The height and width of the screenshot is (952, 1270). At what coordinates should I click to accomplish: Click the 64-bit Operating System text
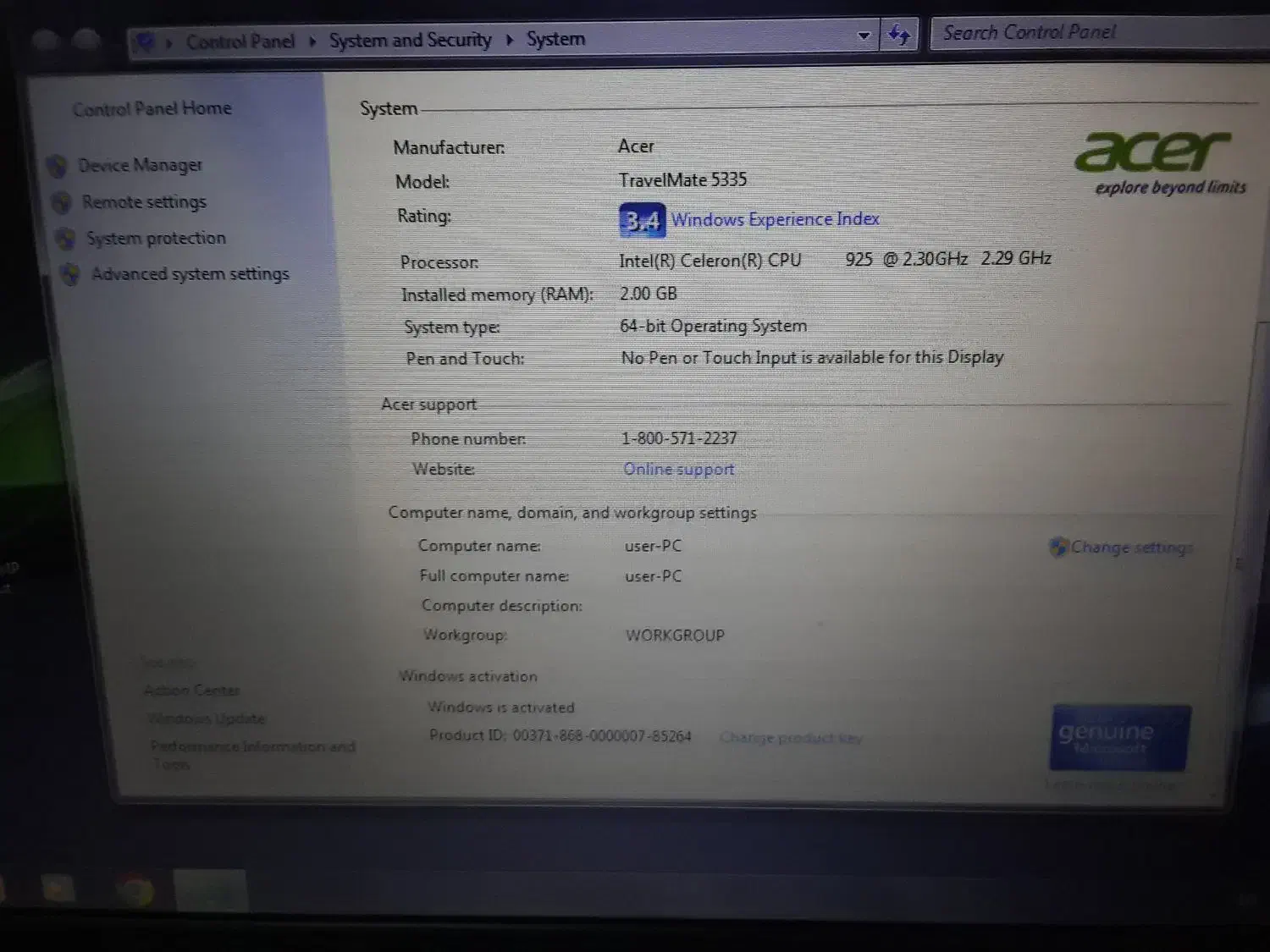click(713, 326)
